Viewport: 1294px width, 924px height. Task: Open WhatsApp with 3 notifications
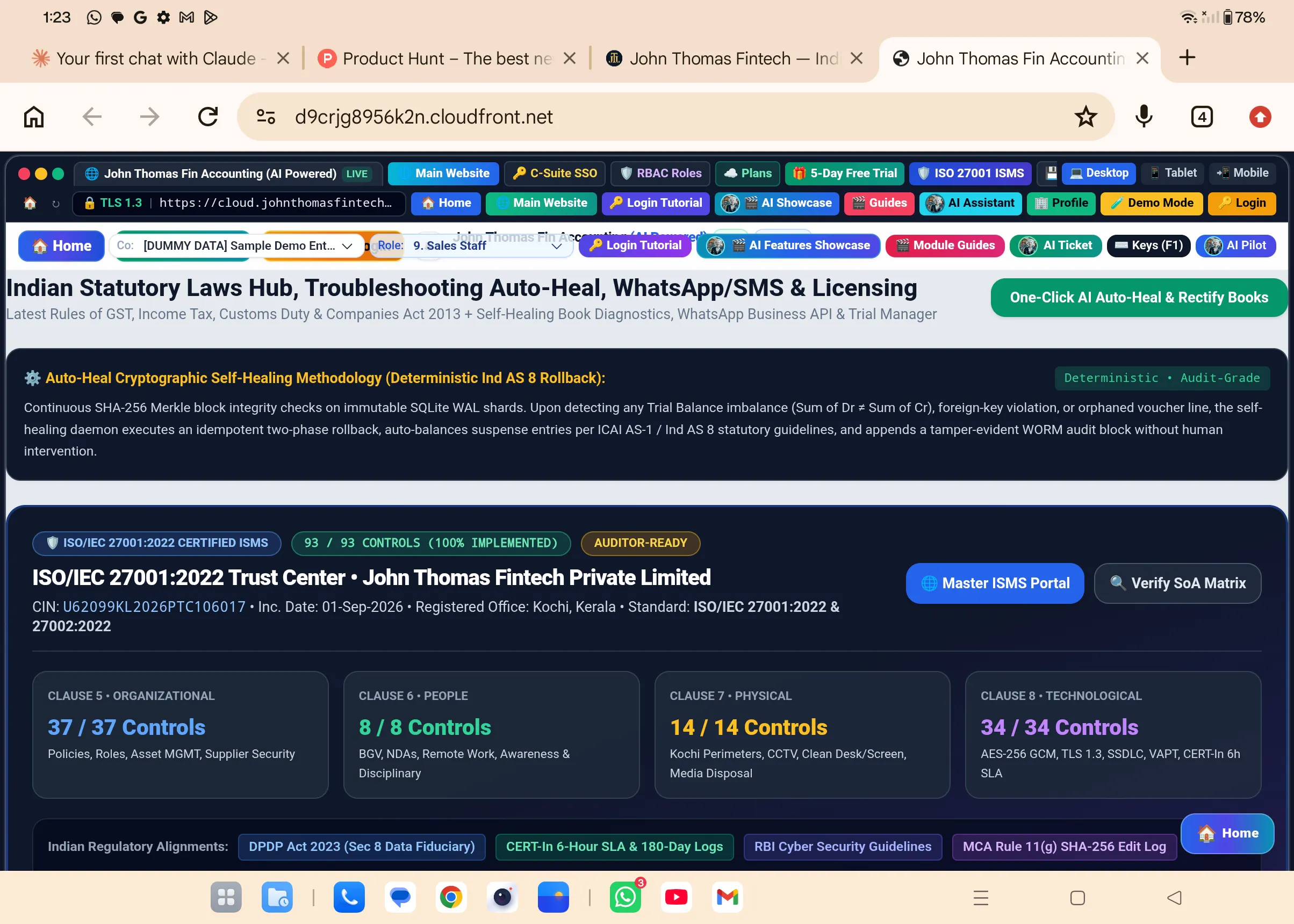626,897
